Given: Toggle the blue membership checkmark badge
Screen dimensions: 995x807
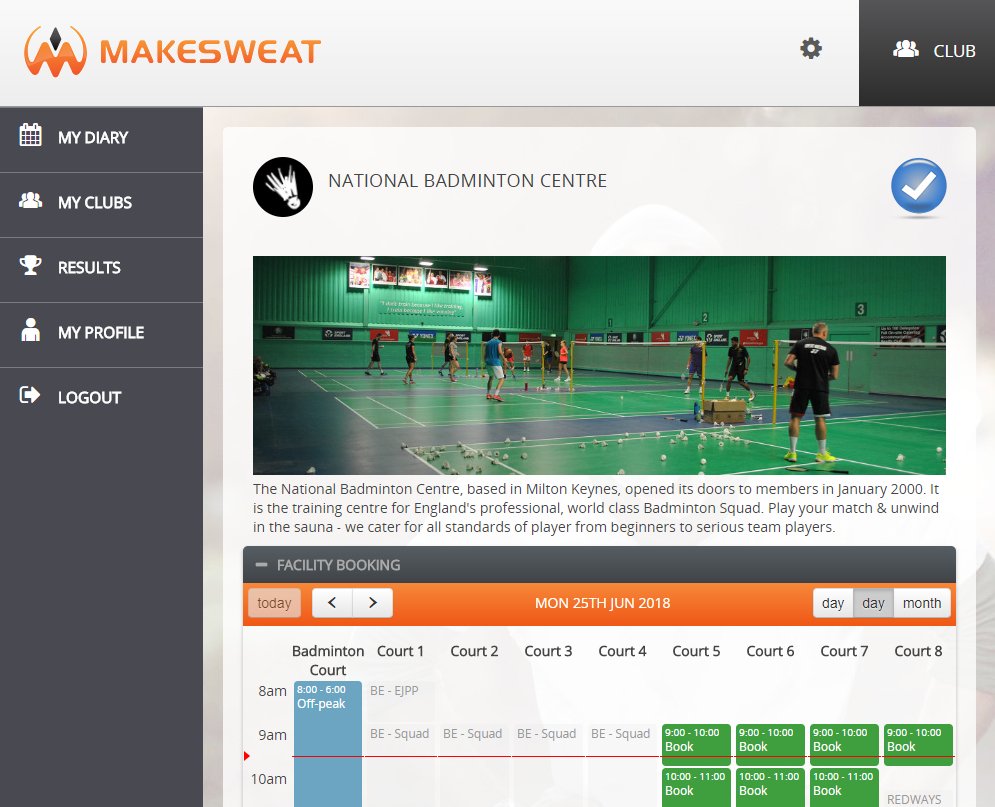Looking at the screenshot, I should pos(918,186).
